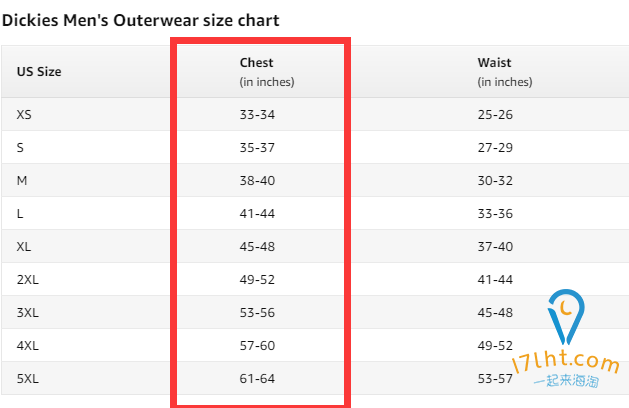Viewport: 629px width, 408px height.
Task: Click the chest value 53-56
Action: click(x=257, y=313)
